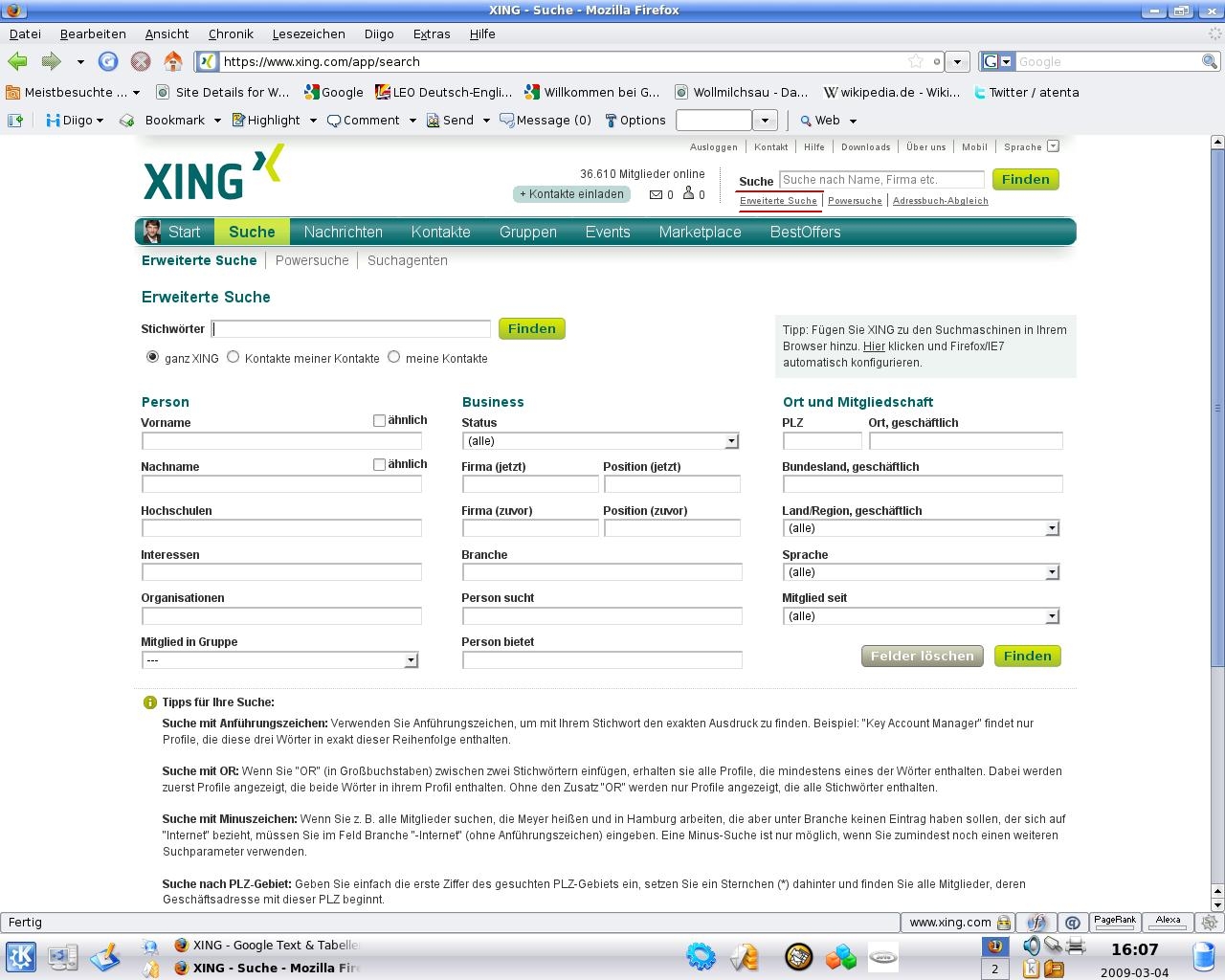
Task: Expand the Diigo Web search dropdown
Action: (x=853, y=121)
